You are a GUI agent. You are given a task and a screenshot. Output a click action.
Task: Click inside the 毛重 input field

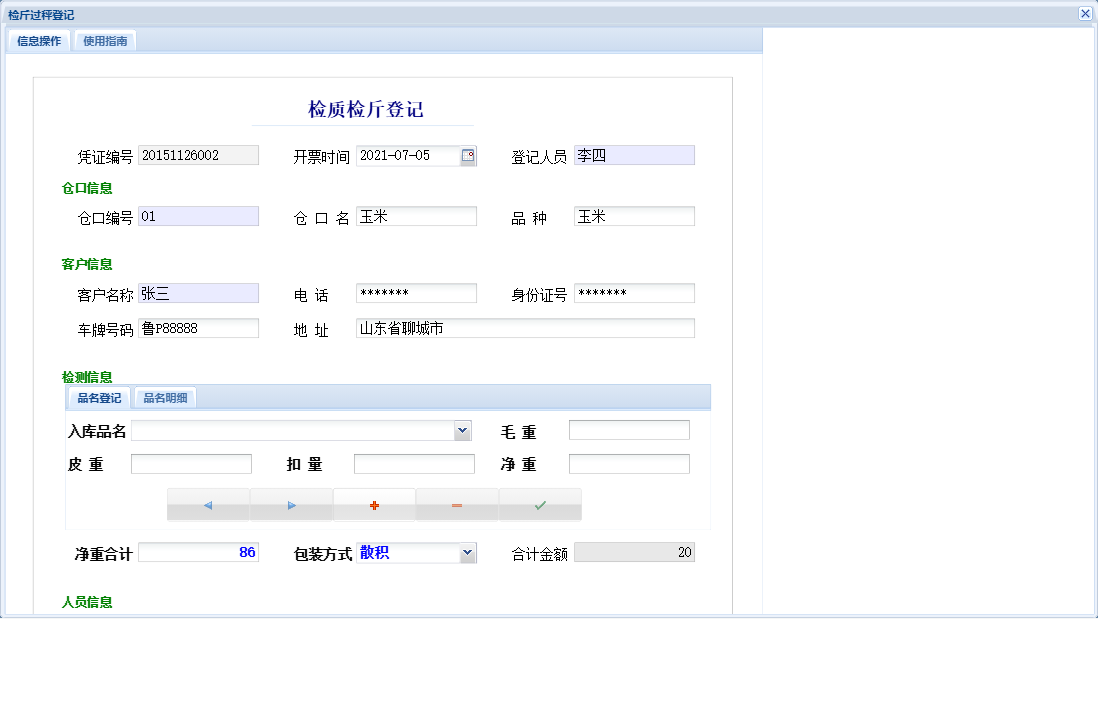tap(629, 429)
